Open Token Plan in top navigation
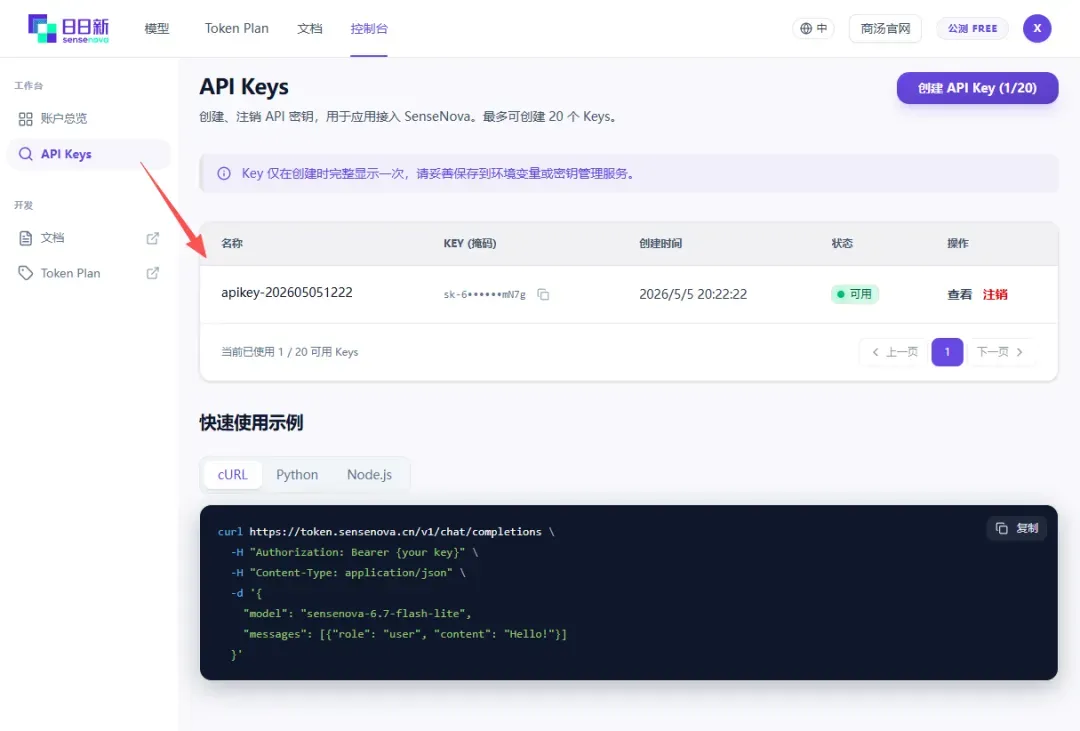 tap(236, 28)
